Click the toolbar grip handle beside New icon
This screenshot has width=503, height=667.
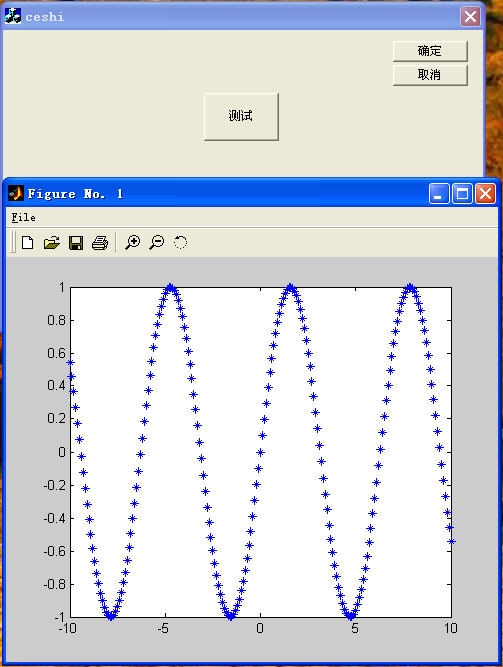[x=13, y=242]
